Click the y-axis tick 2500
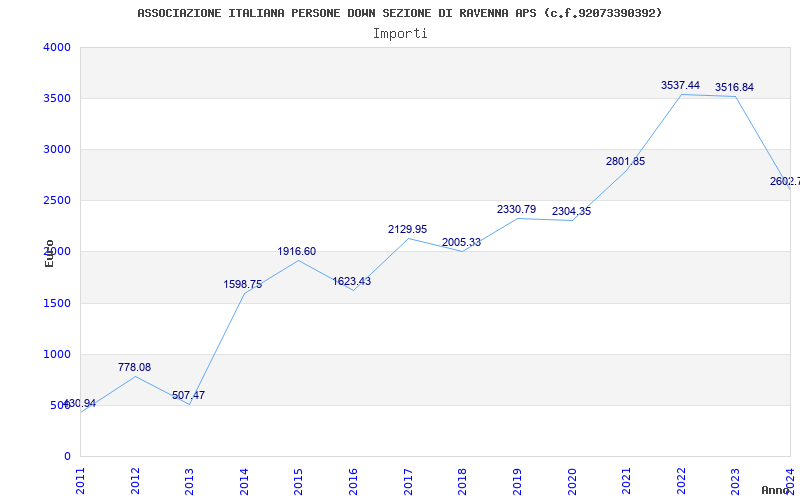 (x=57, y=201)
